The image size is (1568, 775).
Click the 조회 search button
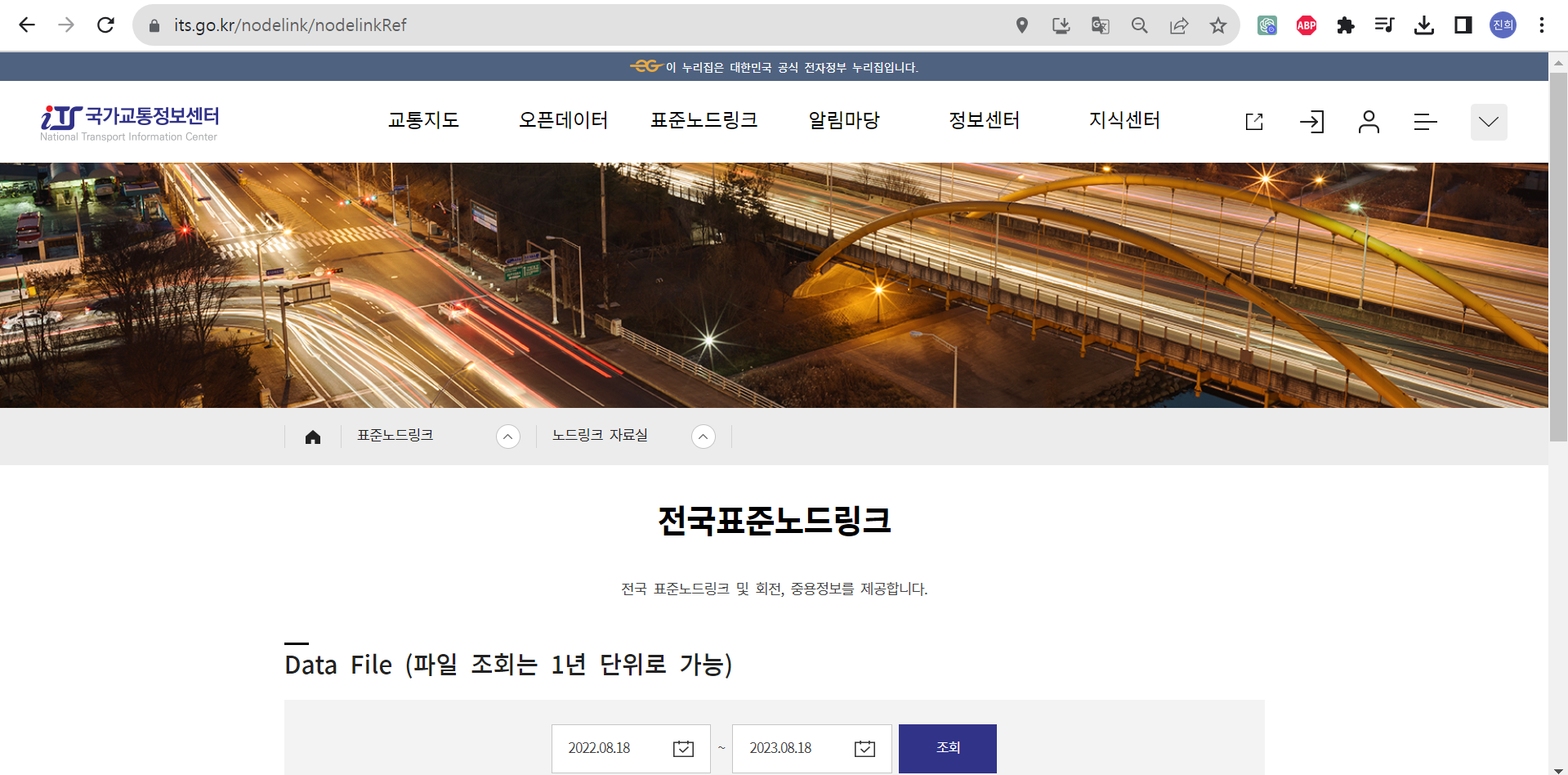tap(948, 748)
